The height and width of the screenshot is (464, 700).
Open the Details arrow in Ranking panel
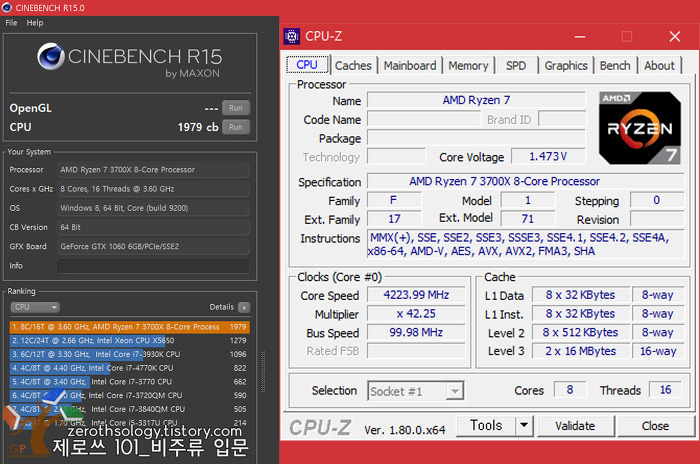point(244,307)
